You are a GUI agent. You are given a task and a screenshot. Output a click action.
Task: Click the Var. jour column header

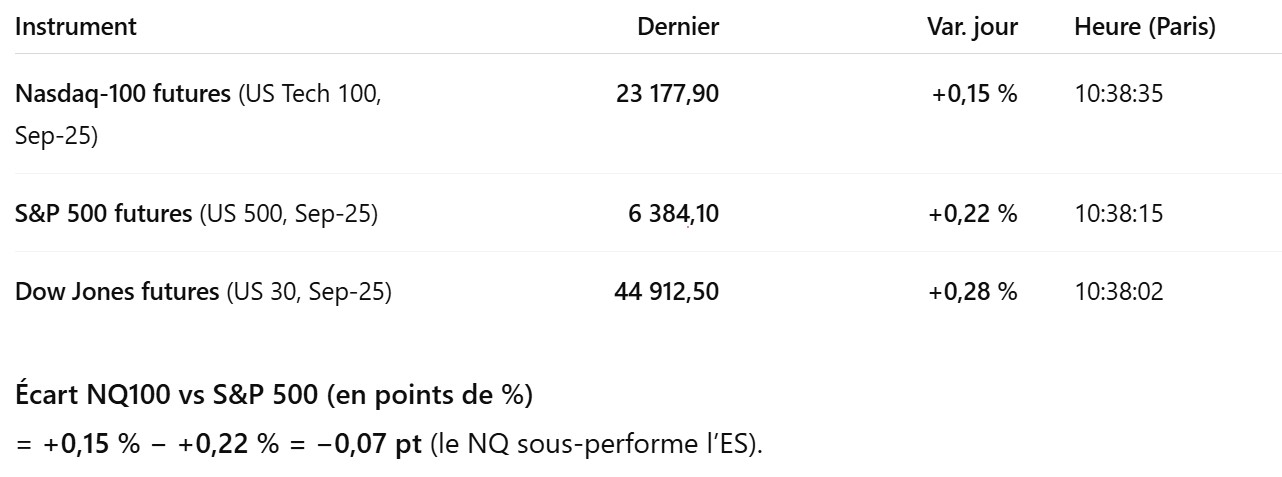[972, 27]
